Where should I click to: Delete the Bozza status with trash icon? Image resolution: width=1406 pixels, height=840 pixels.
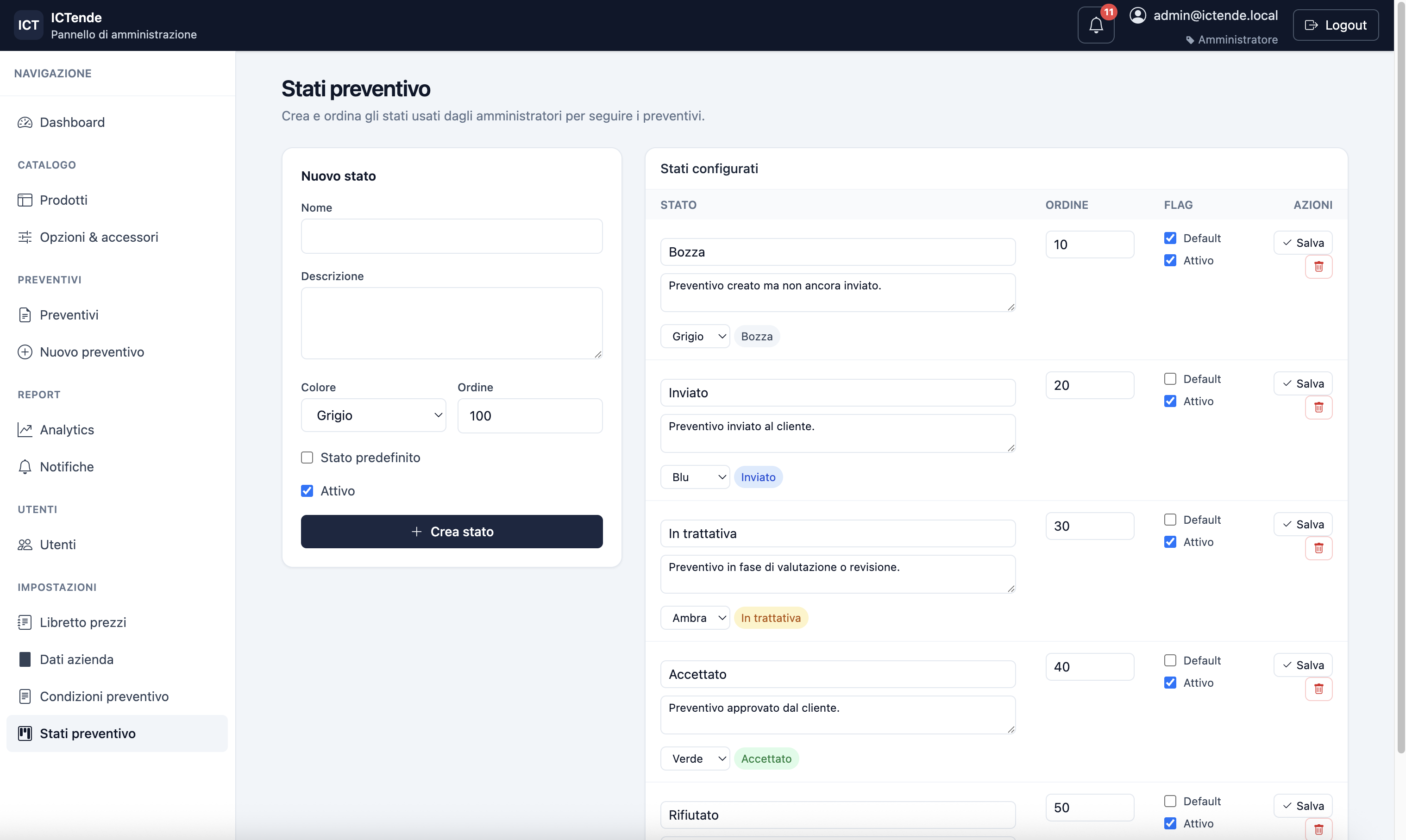1318,267
